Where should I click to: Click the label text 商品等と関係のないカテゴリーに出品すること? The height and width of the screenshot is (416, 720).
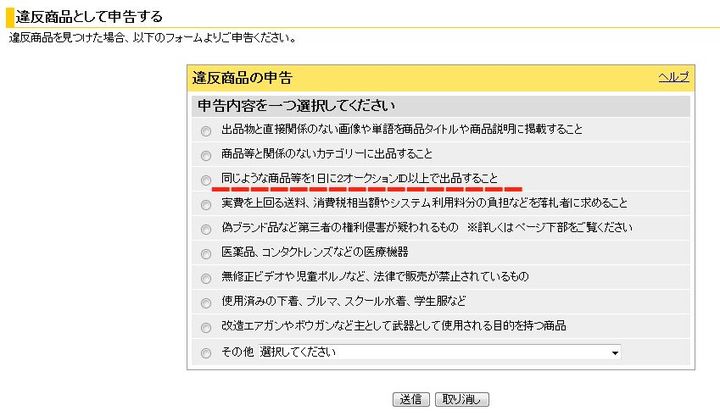(327, 154)
